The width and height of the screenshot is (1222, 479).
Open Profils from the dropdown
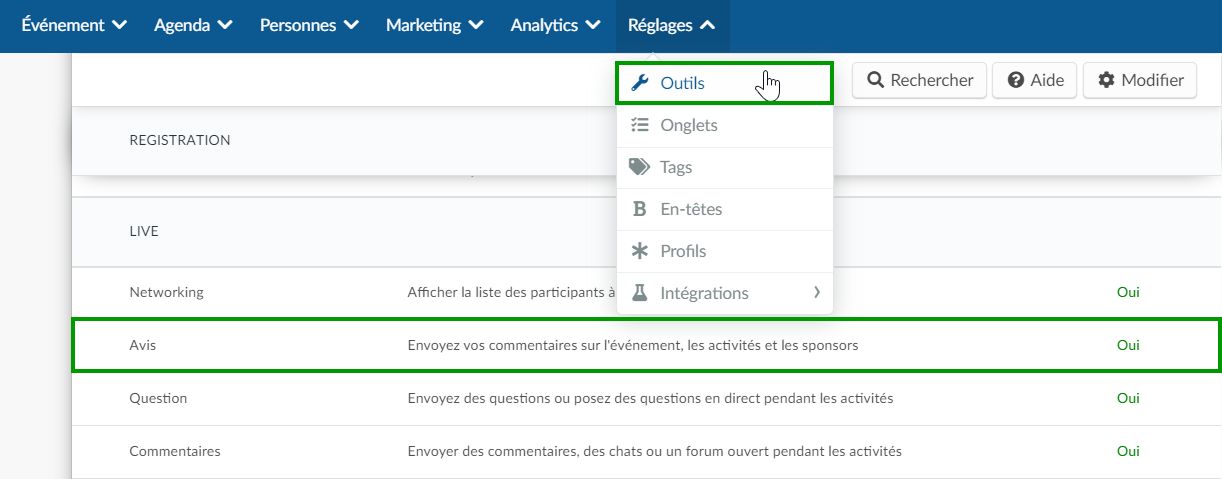[724, 251]
